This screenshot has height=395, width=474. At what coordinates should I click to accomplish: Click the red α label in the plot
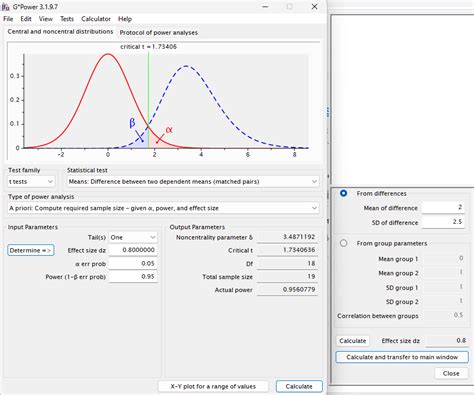tap(169, 130)
